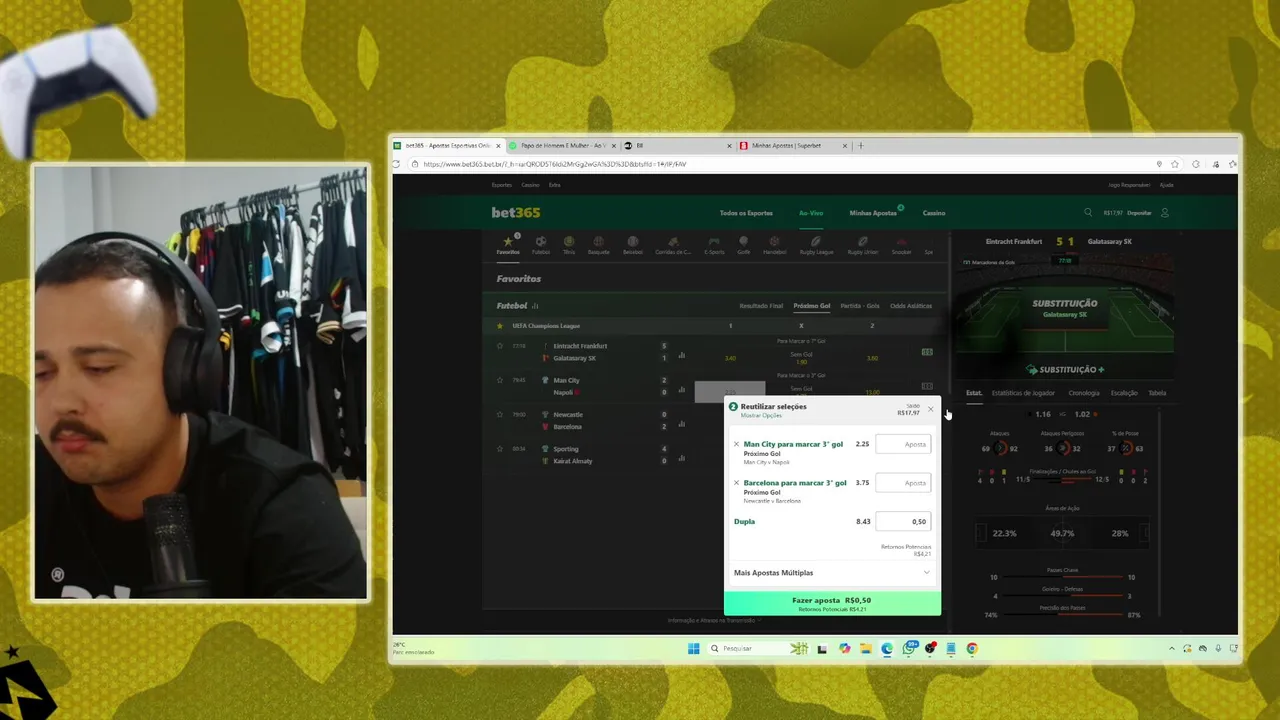Switch to Odds Asiáticas market tab
This screenshot has width=1280, height=720.
coord(911,306)
